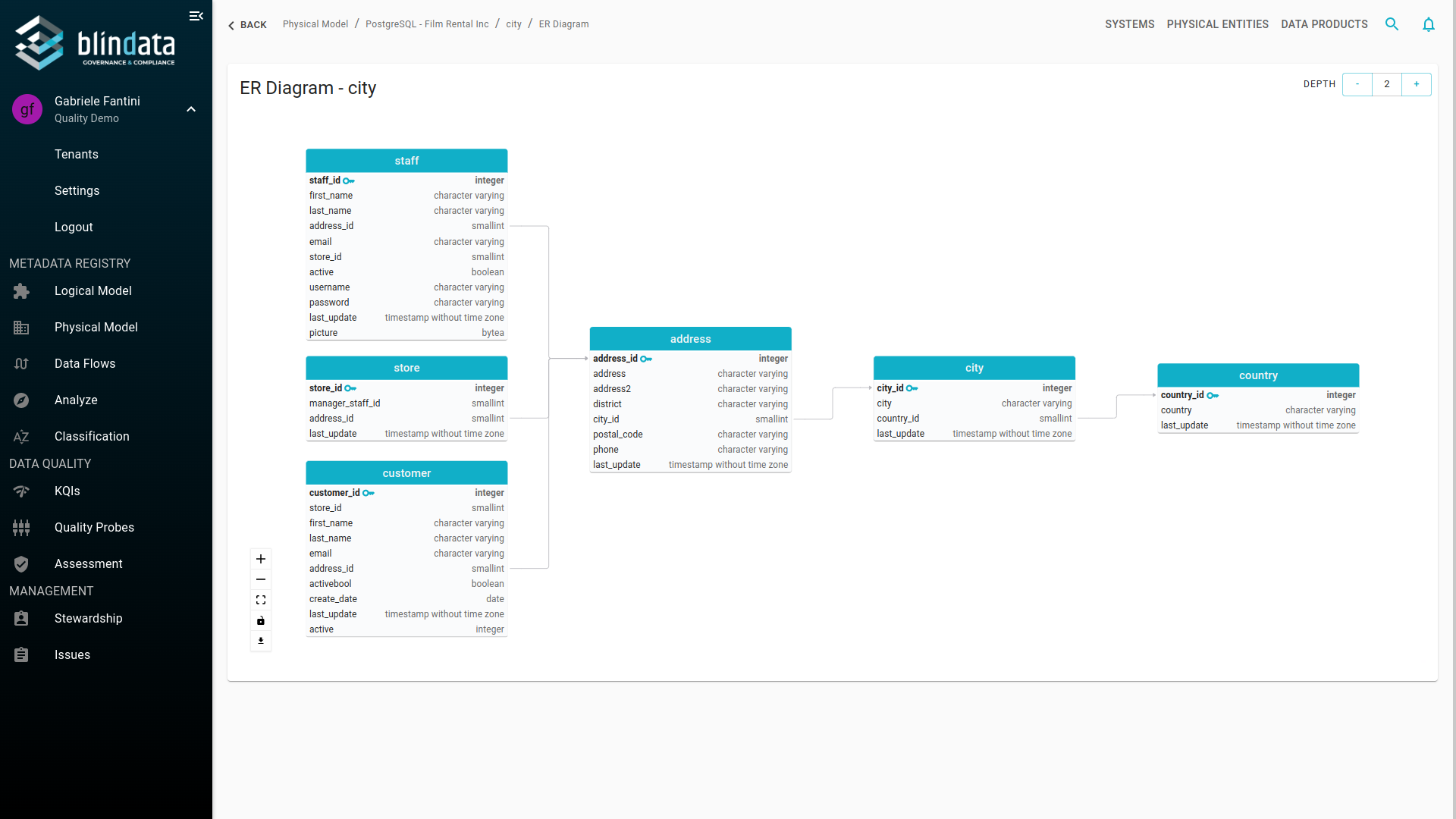Click BACK breadcrumb navigation link

(247, 24)
